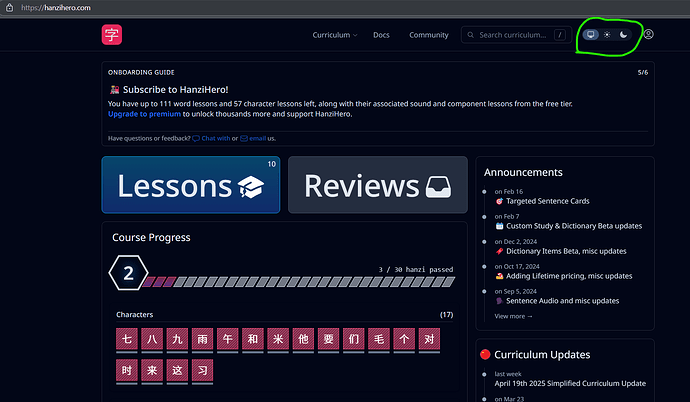Open the character tile 七
This screenshot has height=402, width=690.
pyautogui.click(x=127, y=339)
